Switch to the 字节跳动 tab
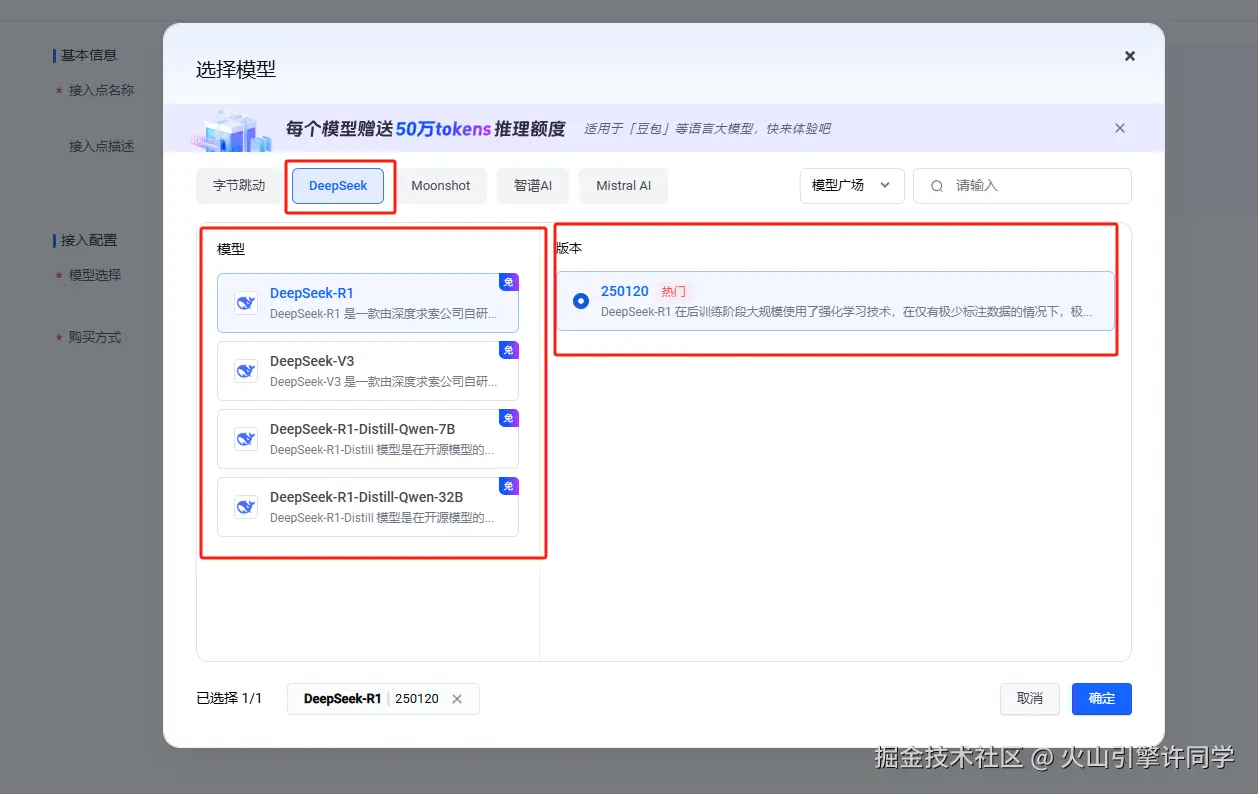This screenshot has width=1258, height=794. tap(239, 186)
